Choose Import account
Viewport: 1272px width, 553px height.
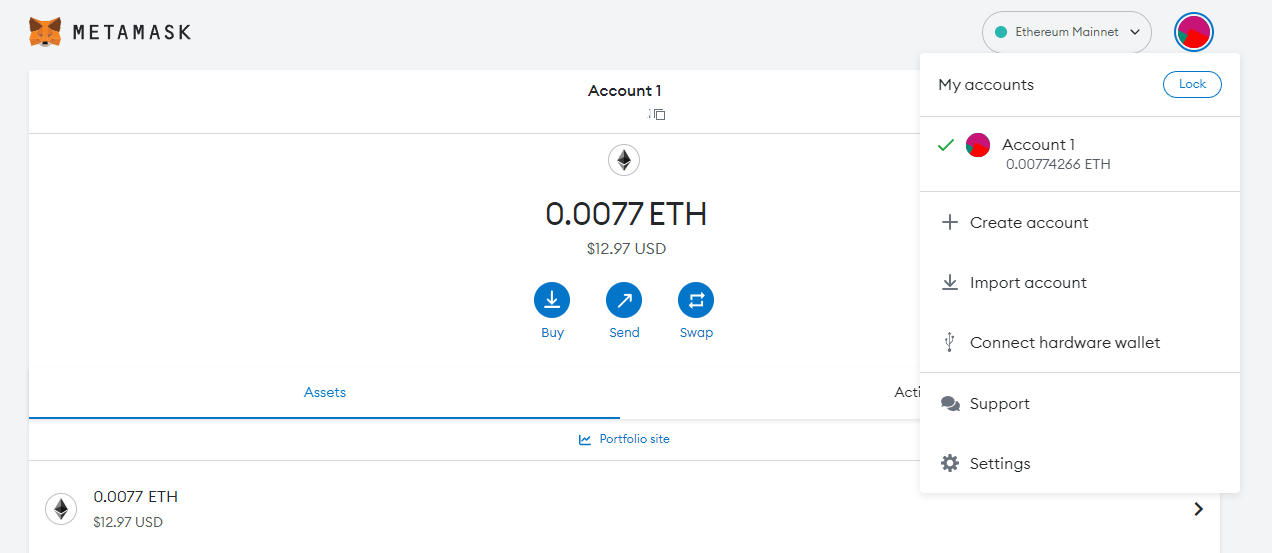click(1080, 282)
